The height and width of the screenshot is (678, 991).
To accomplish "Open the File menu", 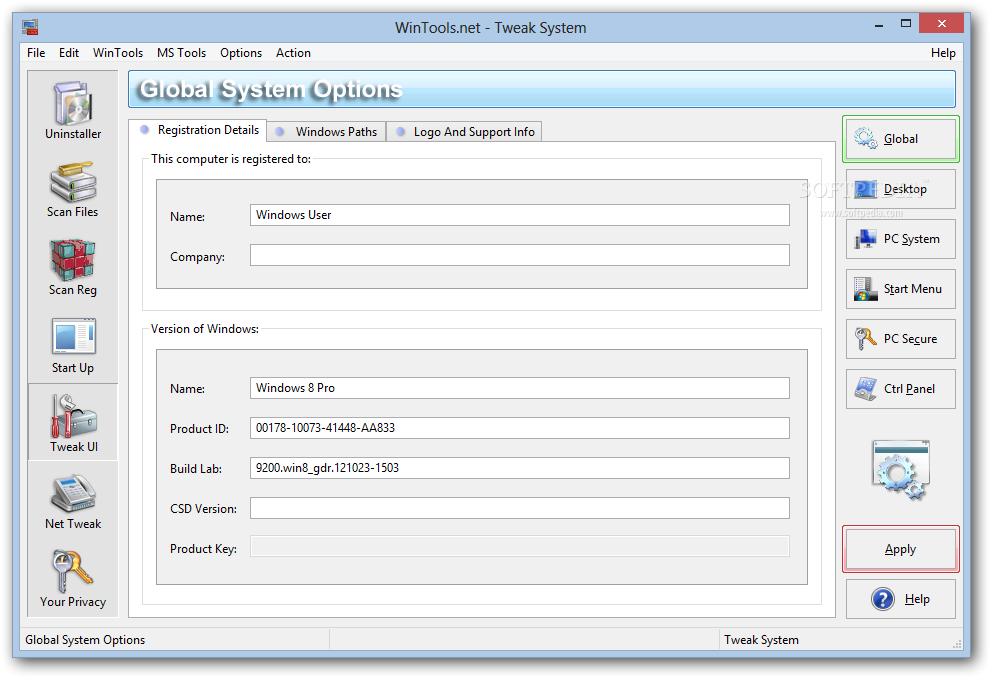I will (x=36, y=53).
